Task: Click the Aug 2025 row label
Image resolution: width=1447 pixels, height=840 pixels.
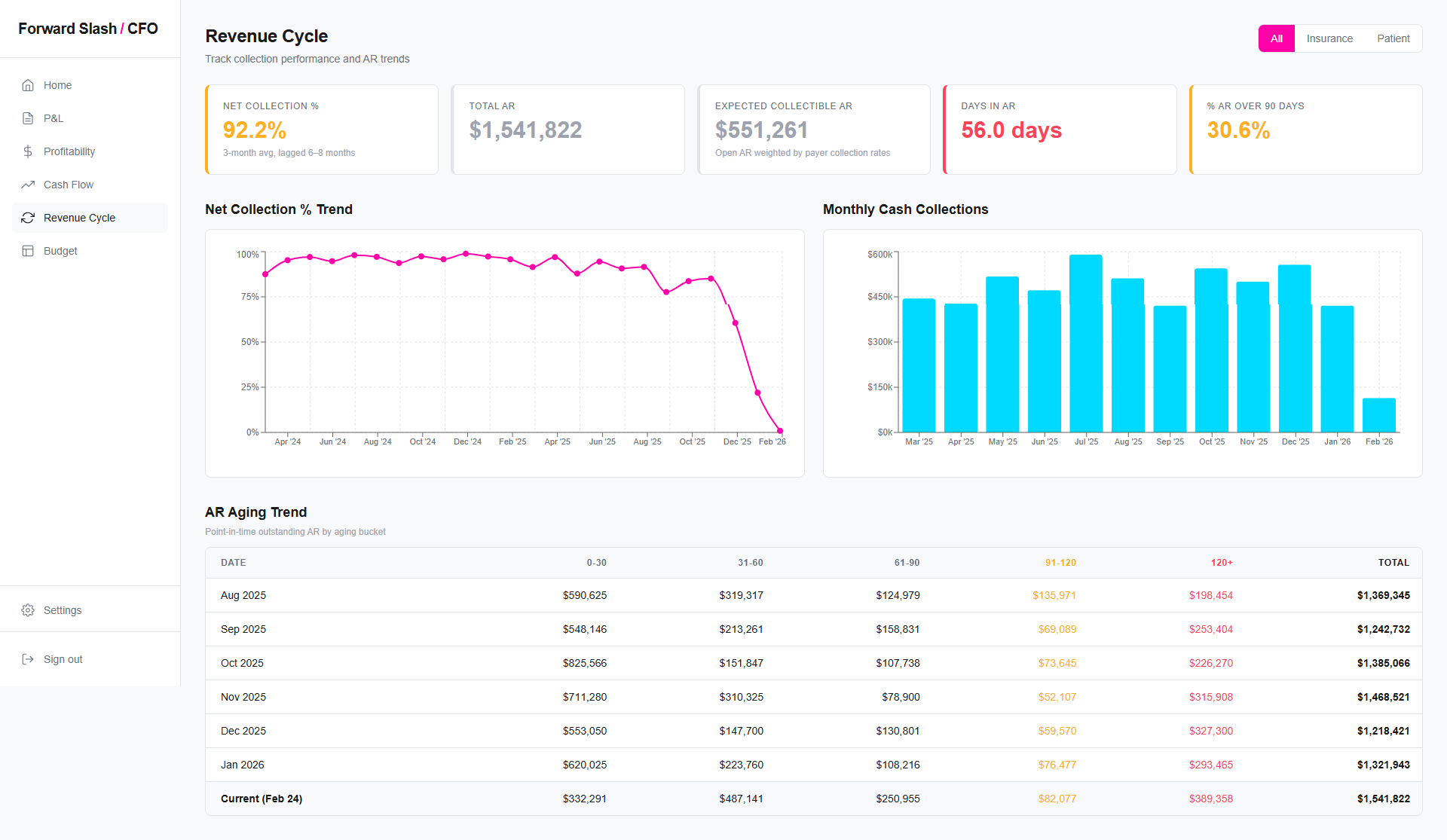Action: pyautogui.click(x=243, y=595)
